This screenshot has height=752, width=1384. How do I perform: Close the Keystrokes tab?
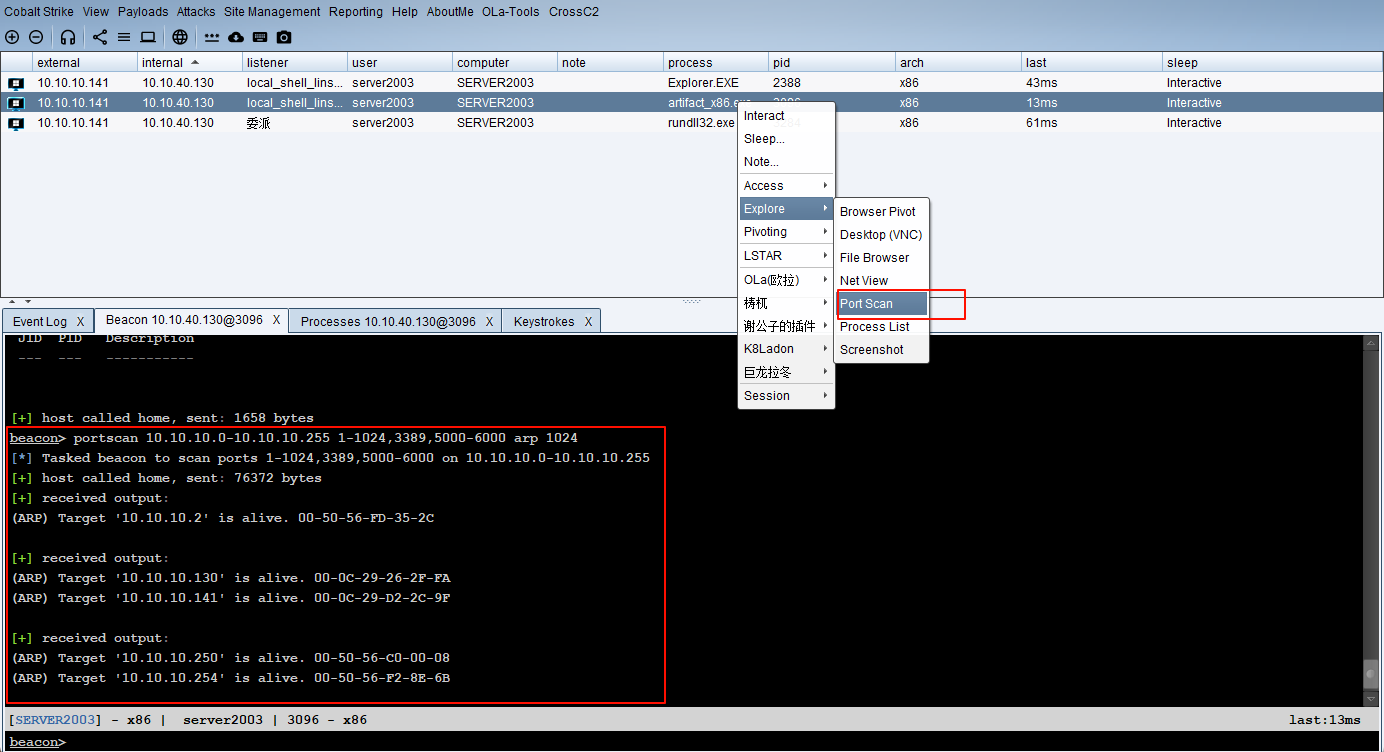pos(589,322)
